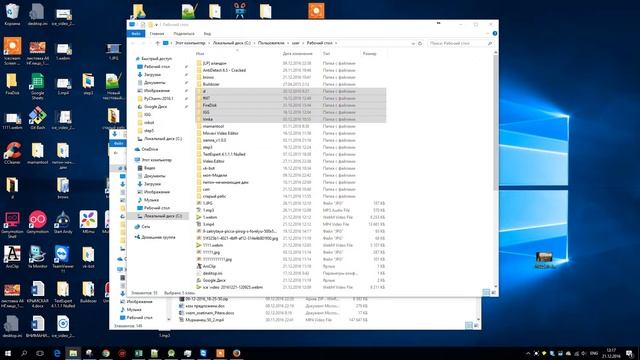Image resolution: width=640 pixels, height=360 pixels.
Task: Open the Корзина recycle bin desktop icon
Action: point(12,15)
